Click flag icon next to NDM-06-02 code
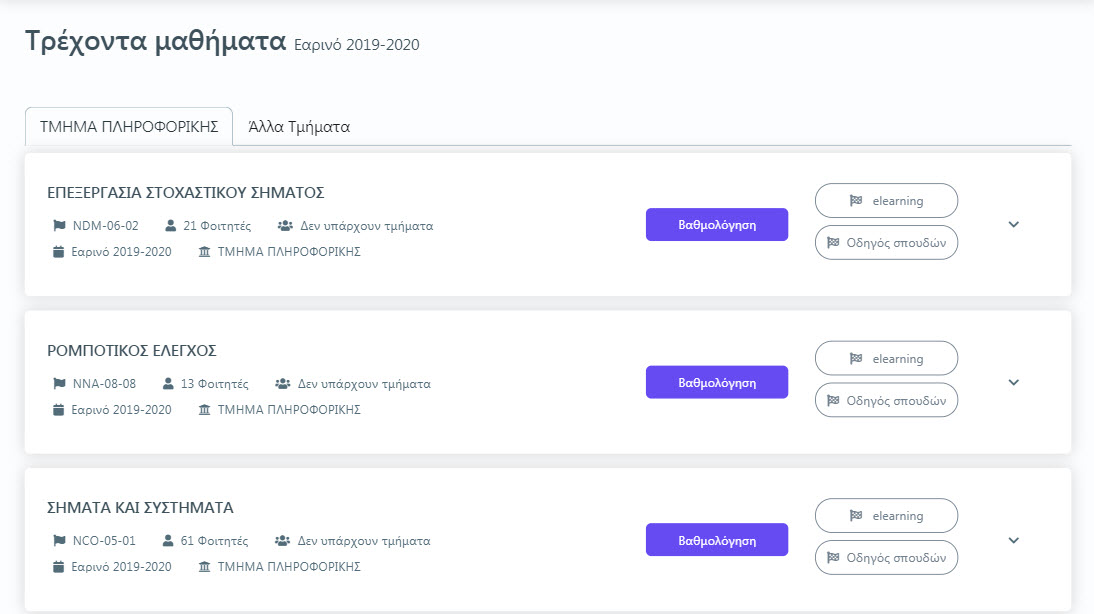 (59, 225)
